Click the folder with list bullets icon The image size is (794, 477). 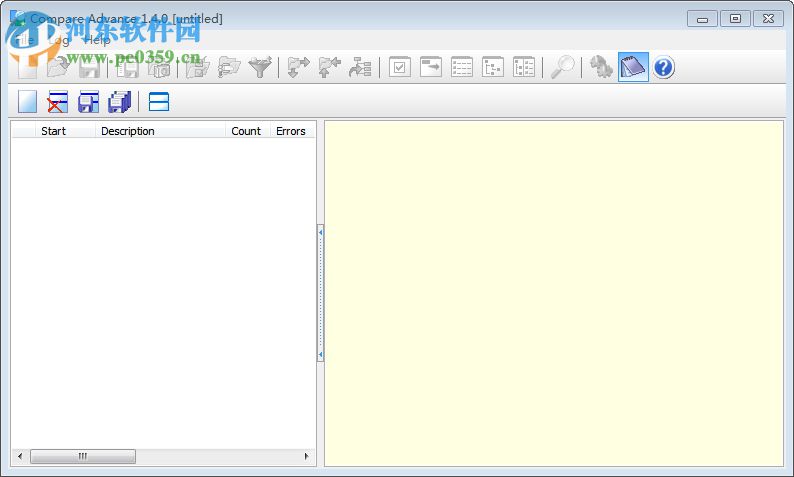(x=228, y=67)
